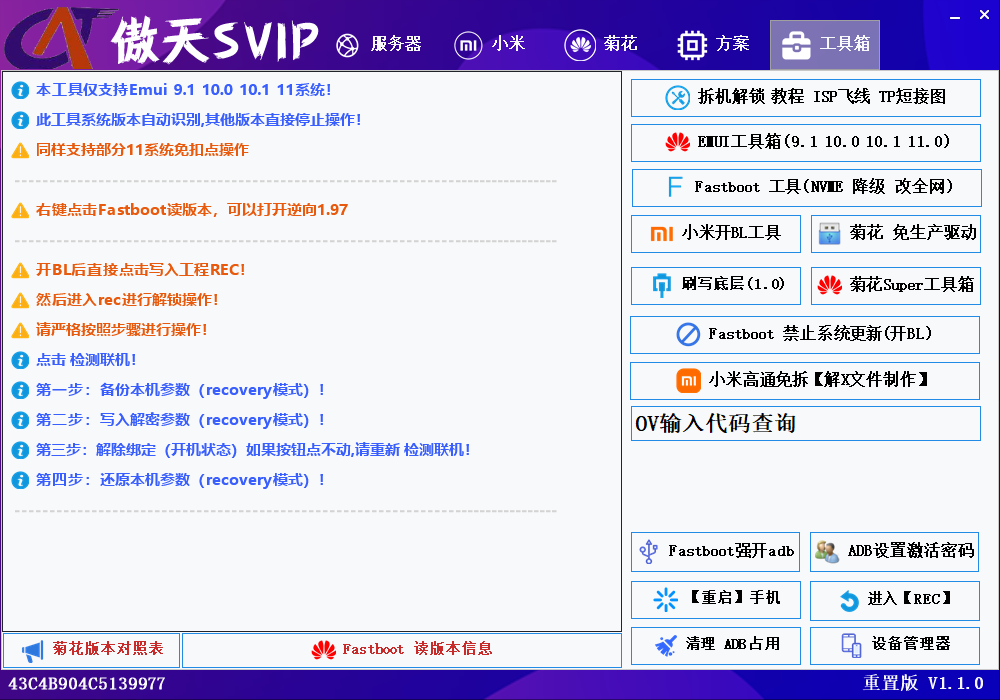Click the OV输入代码查询 field
The width and height of the screenshot is (1000, 700).
click(805, 423)
